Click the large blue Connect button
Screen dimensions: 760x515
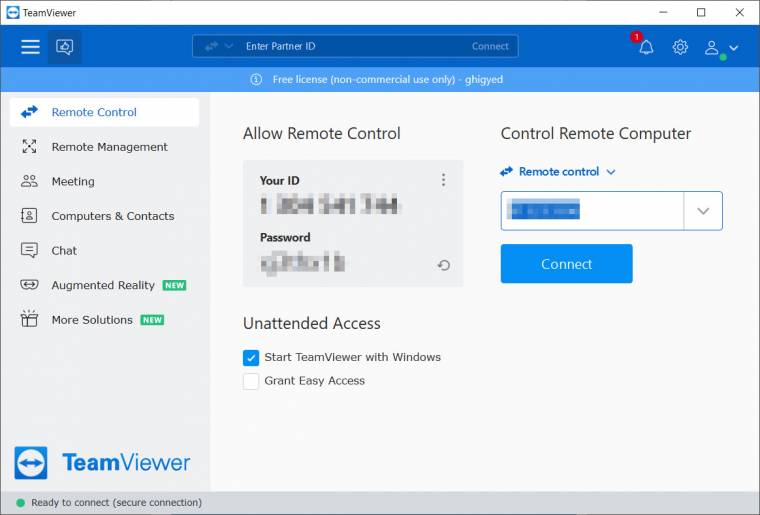point(566,264)
